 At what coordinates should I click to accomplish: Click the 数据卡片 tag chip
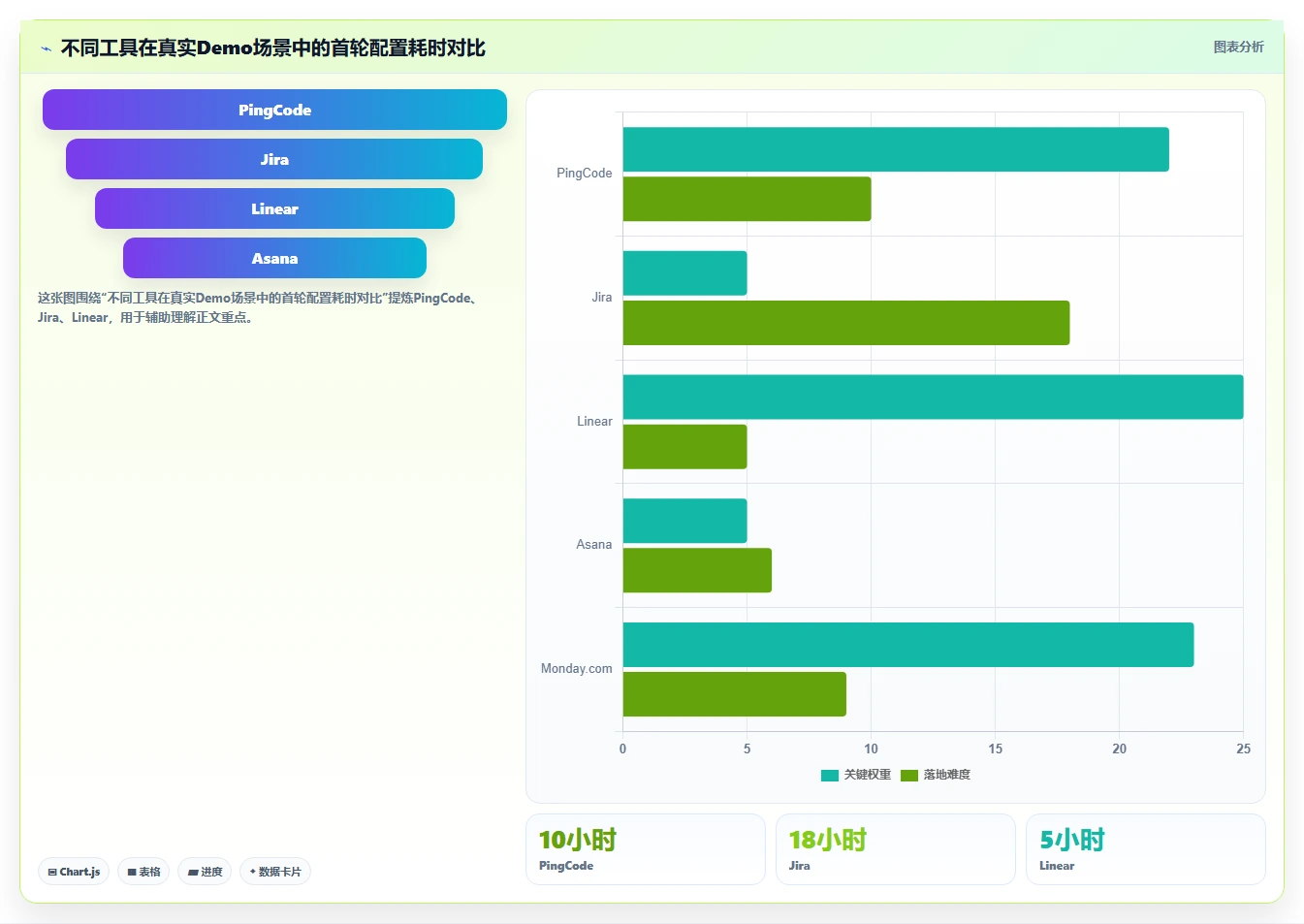pyautogui.click(x=275, y=872)
